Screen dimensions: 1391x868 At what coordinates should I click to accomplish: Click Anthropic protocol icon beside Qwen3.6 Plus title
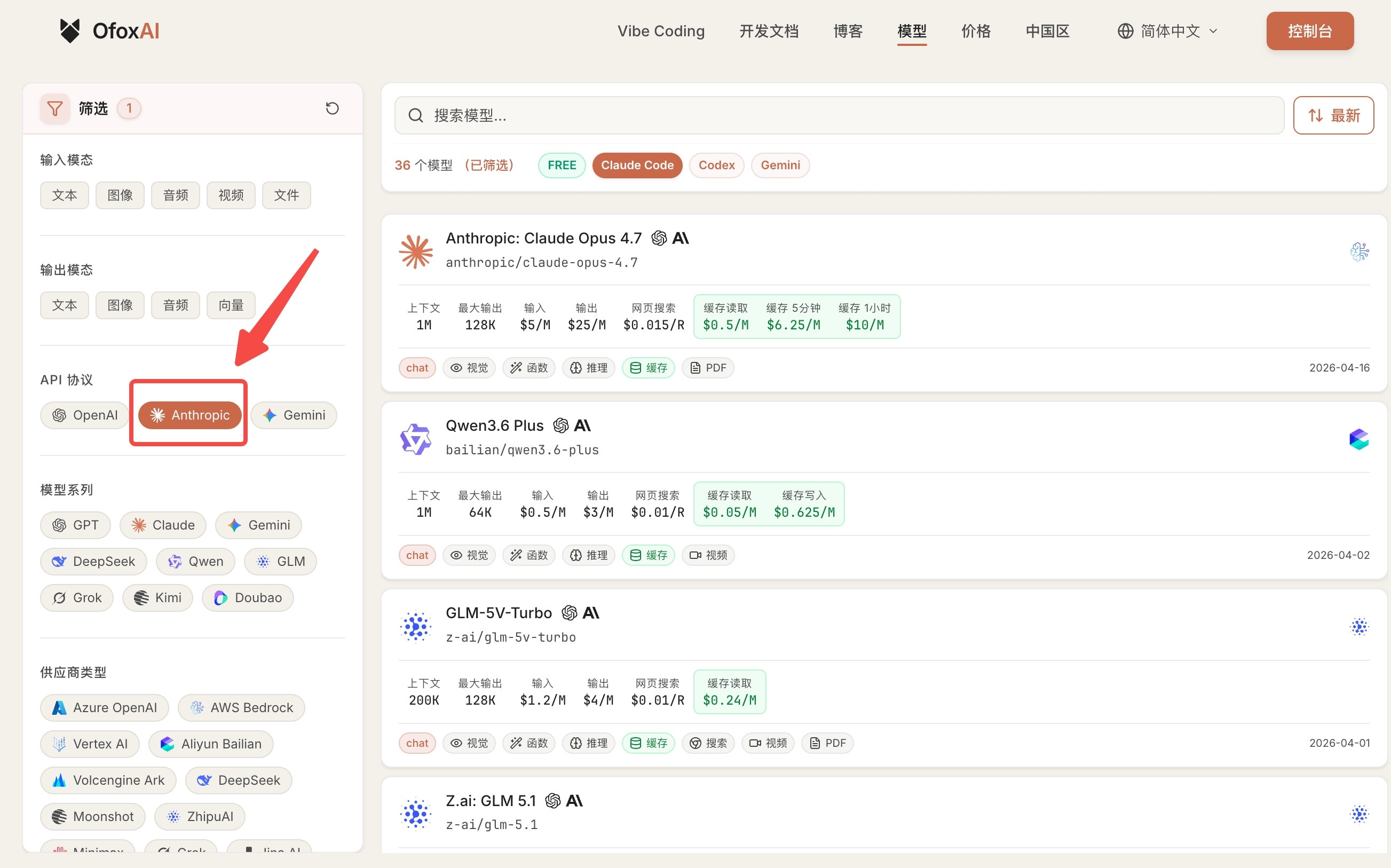582,425
